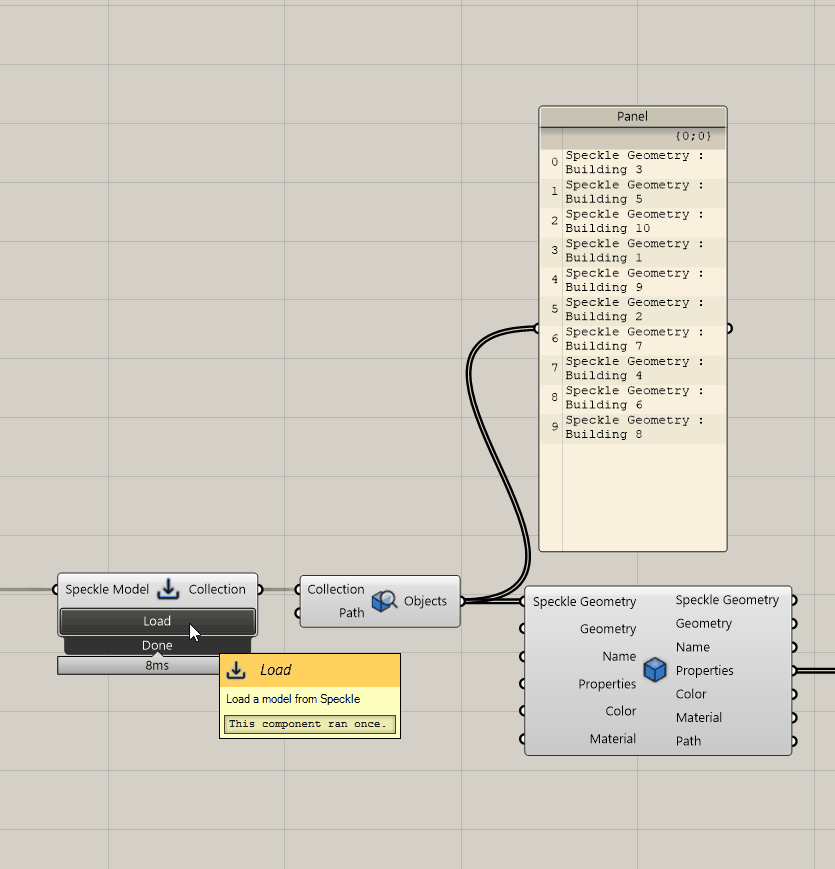
Task: Click the Load tooltip title
Action: pos(275,670)
